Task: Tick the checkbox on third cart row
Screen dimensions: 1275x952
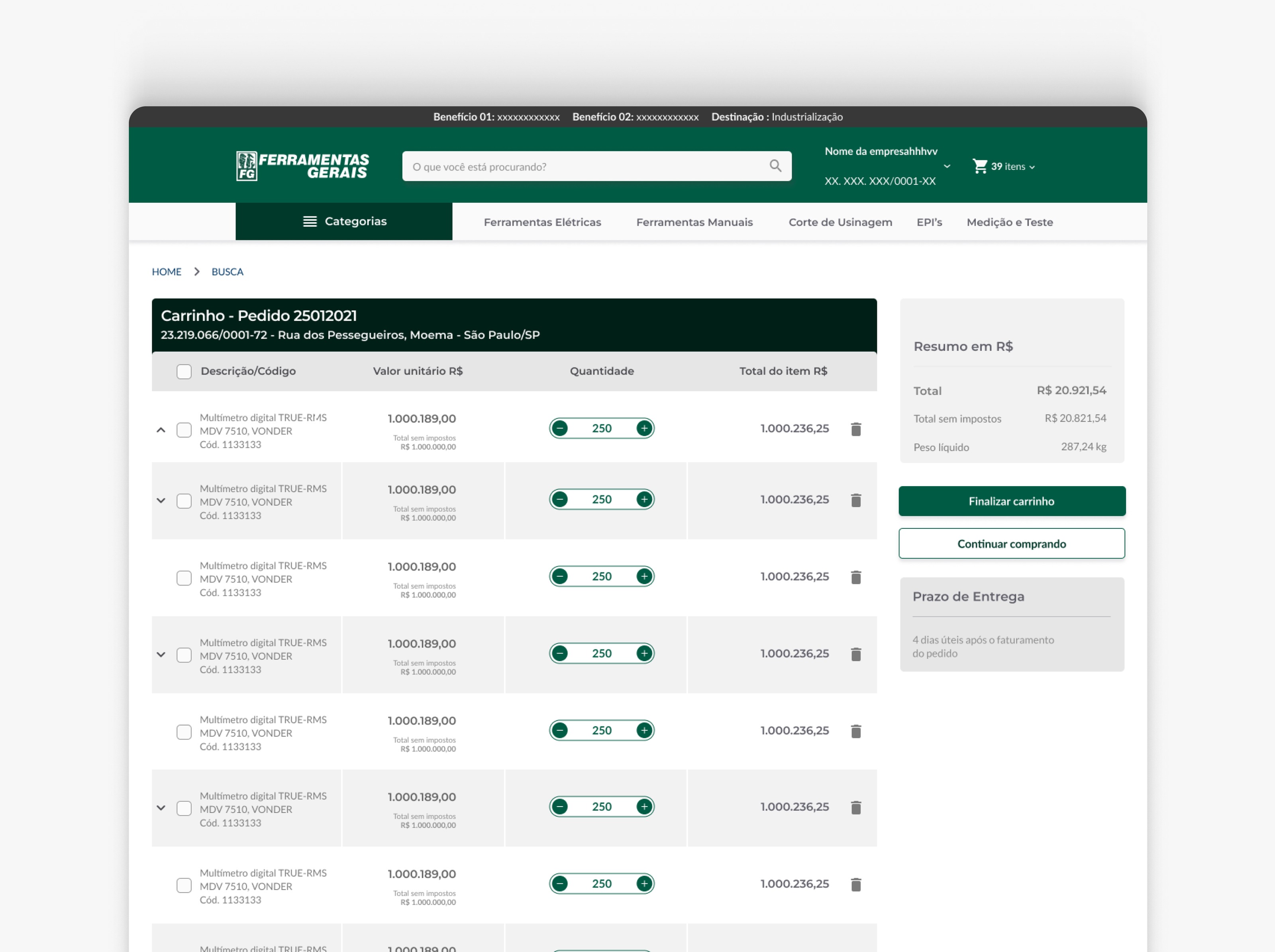Action: [x=184, y=578]
